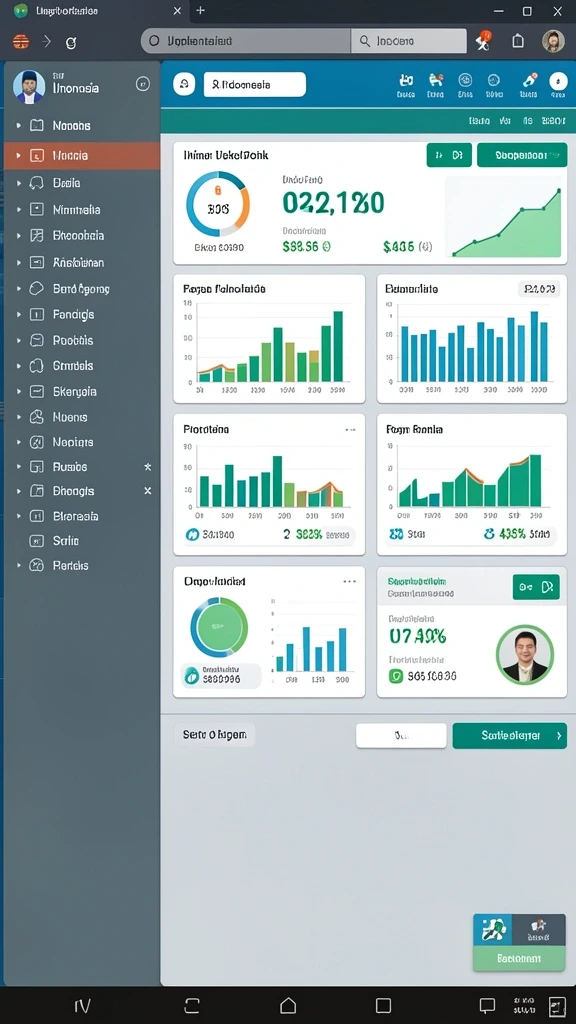The height and width of the screenshot is (1024, 576).
Task: Toggle the circular icon beside the sidebar profile name
Action: click(142, 84)
